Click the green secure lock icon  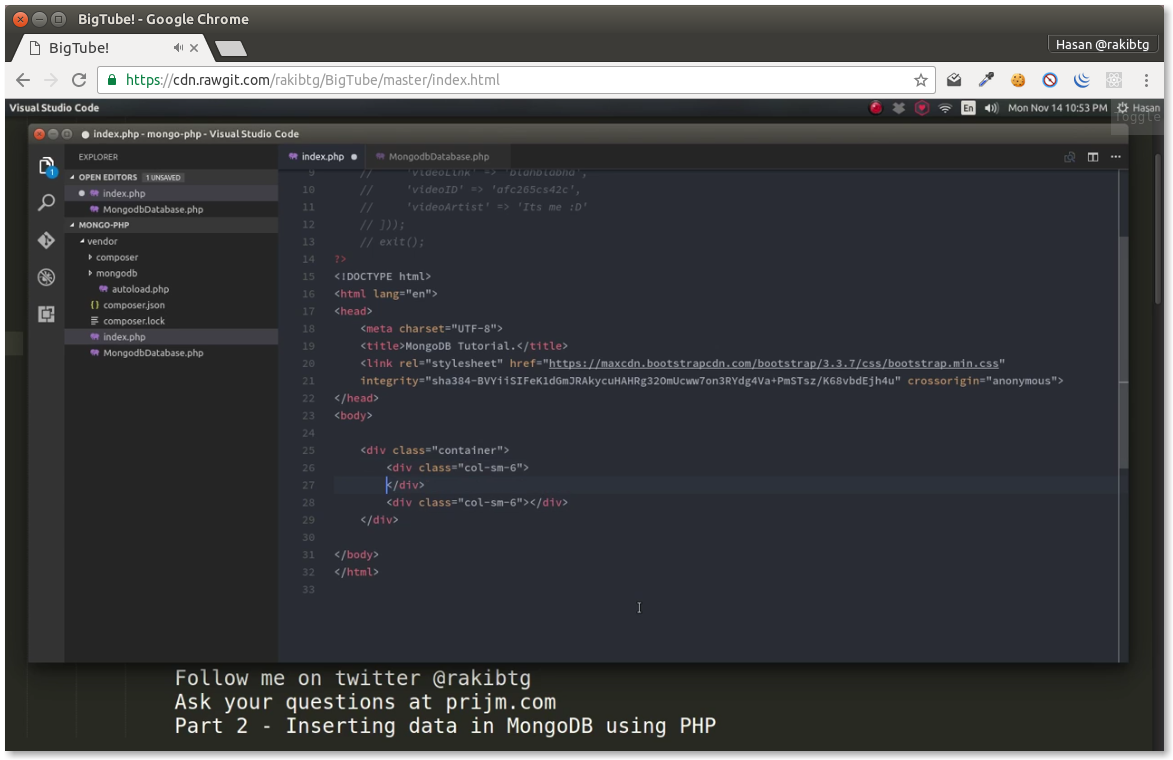[111, 80]
